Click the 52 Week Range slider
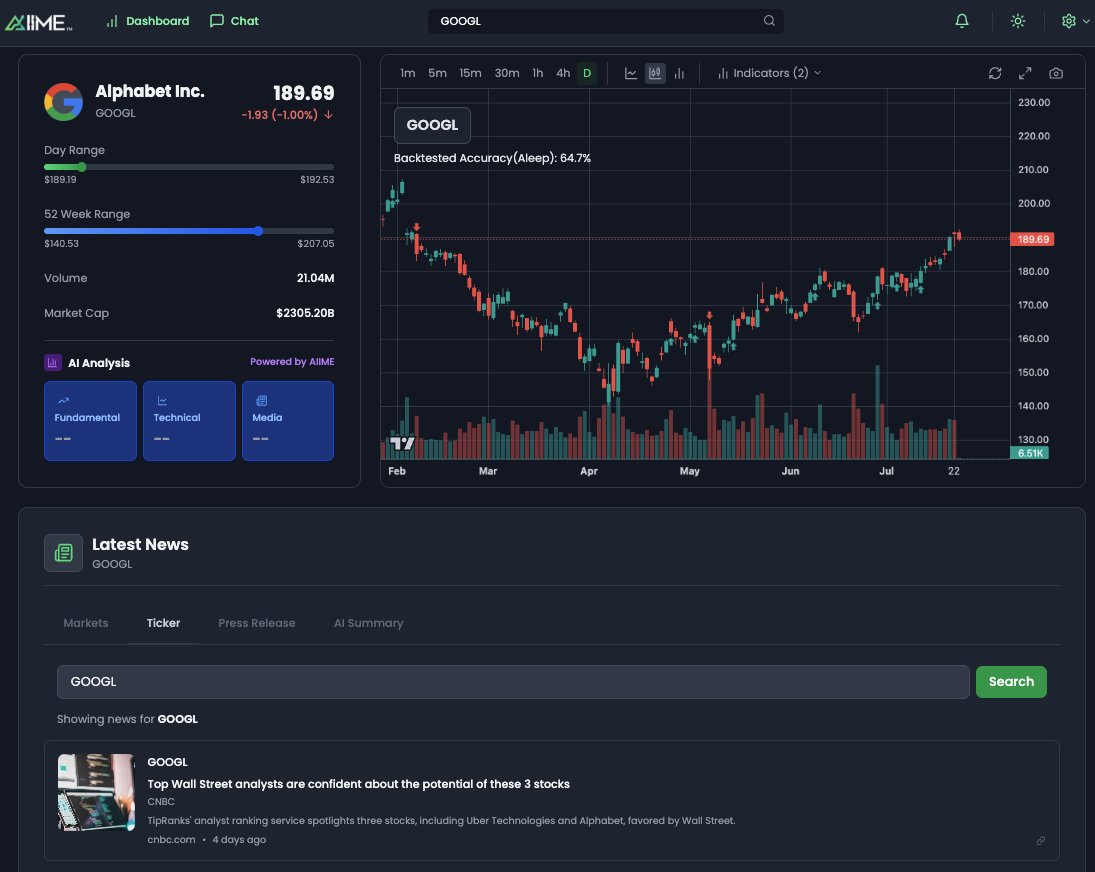 coord(189,230)
